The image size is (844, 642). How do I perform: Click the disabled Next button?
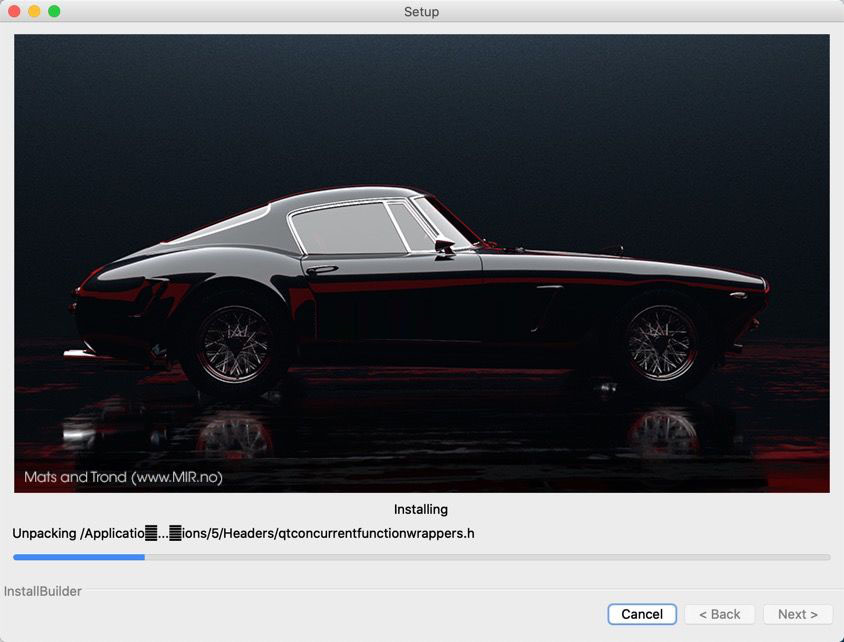pyautogui.click(x=798, y=614)
